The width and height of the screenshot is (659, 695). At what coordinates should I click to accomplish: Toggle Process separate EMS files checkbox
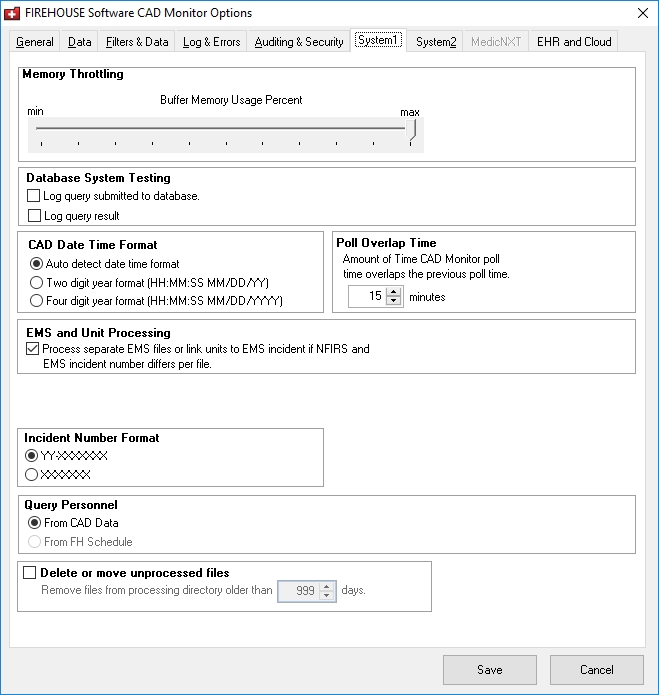32,349
